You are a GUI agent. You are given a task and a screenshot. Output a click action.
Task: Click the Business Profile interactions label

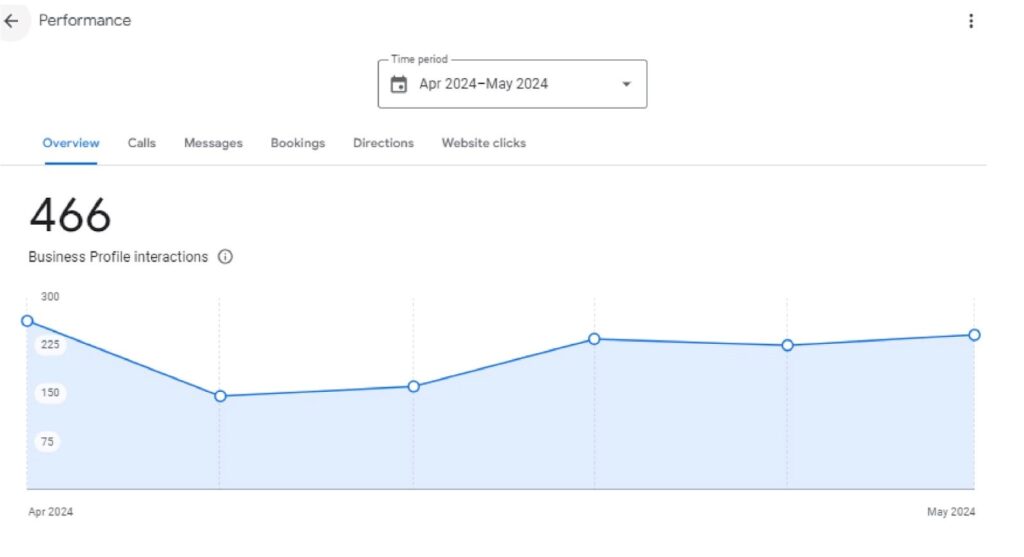coord(118,257)
